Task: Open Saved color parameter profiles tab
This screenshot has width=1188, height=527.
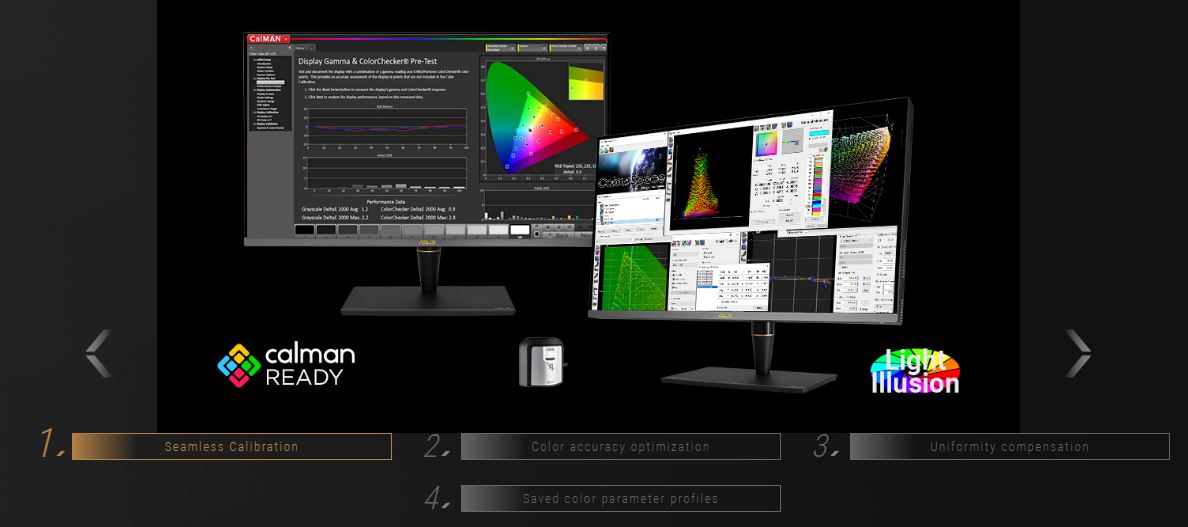Action: coord(620,499)
